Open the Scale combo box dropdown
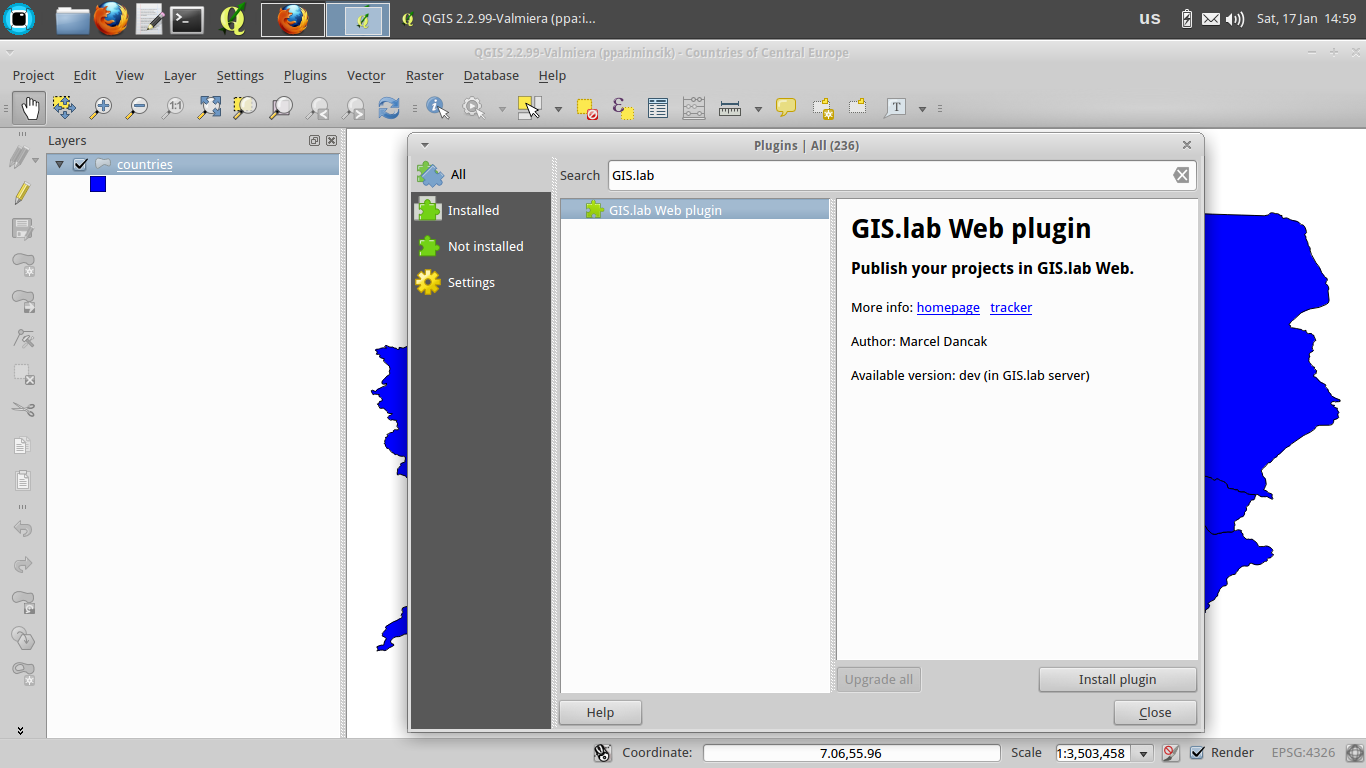The width and height of the screenshot is (1366, 768). point(1144,753)
